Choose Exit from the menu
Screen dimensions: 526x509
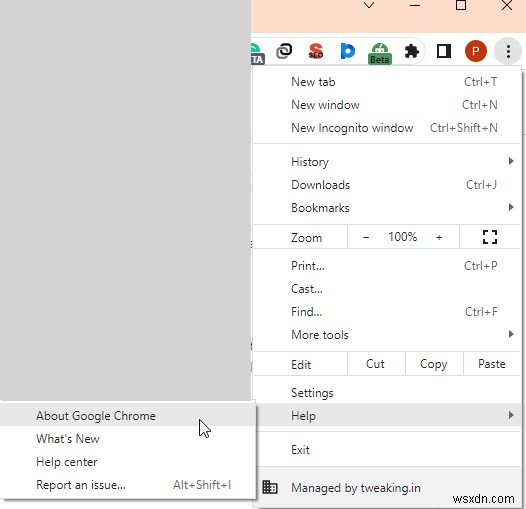point(387,450)
